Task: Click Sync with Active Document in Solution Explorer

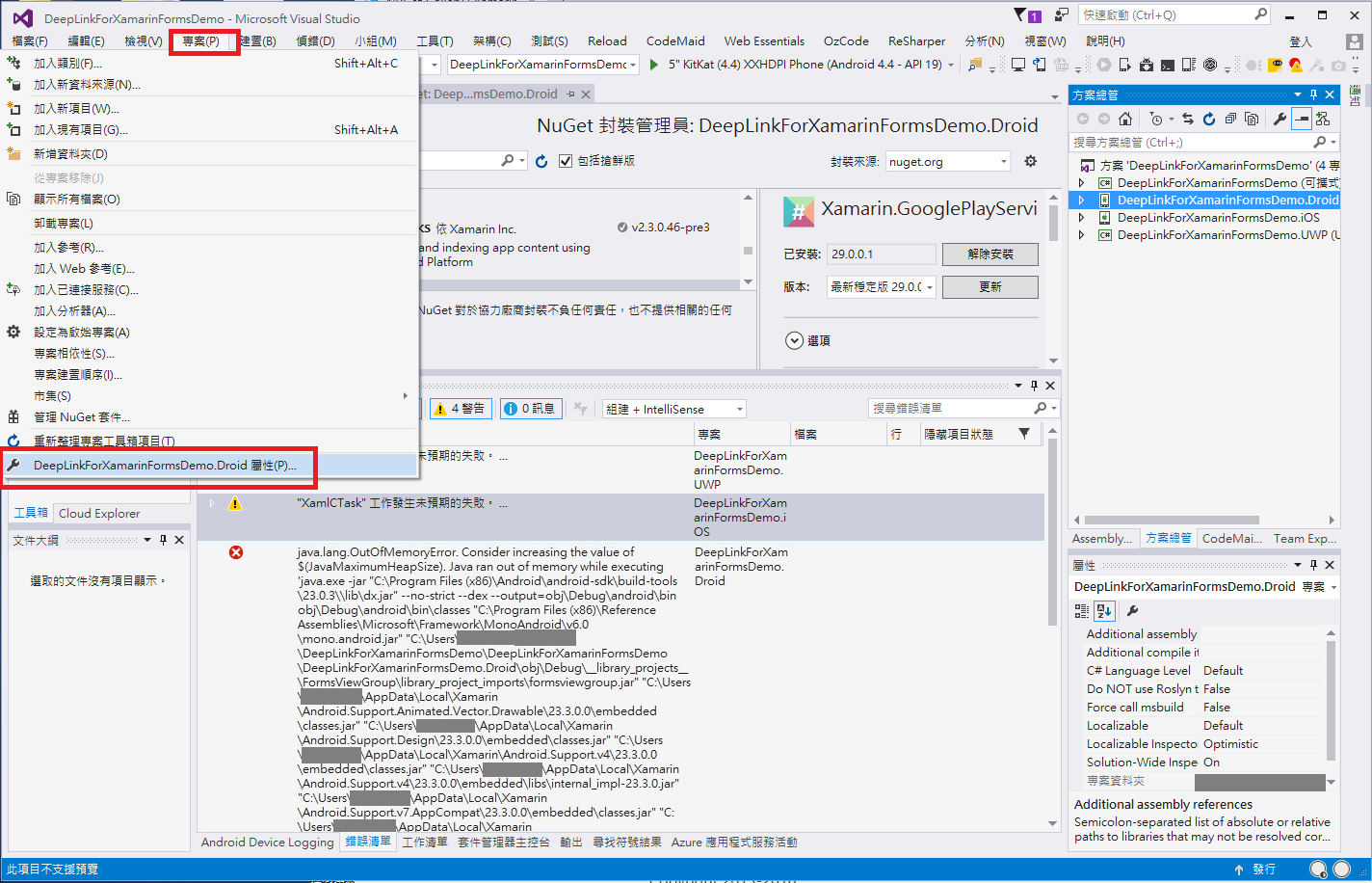Action: click(1188, 119)
